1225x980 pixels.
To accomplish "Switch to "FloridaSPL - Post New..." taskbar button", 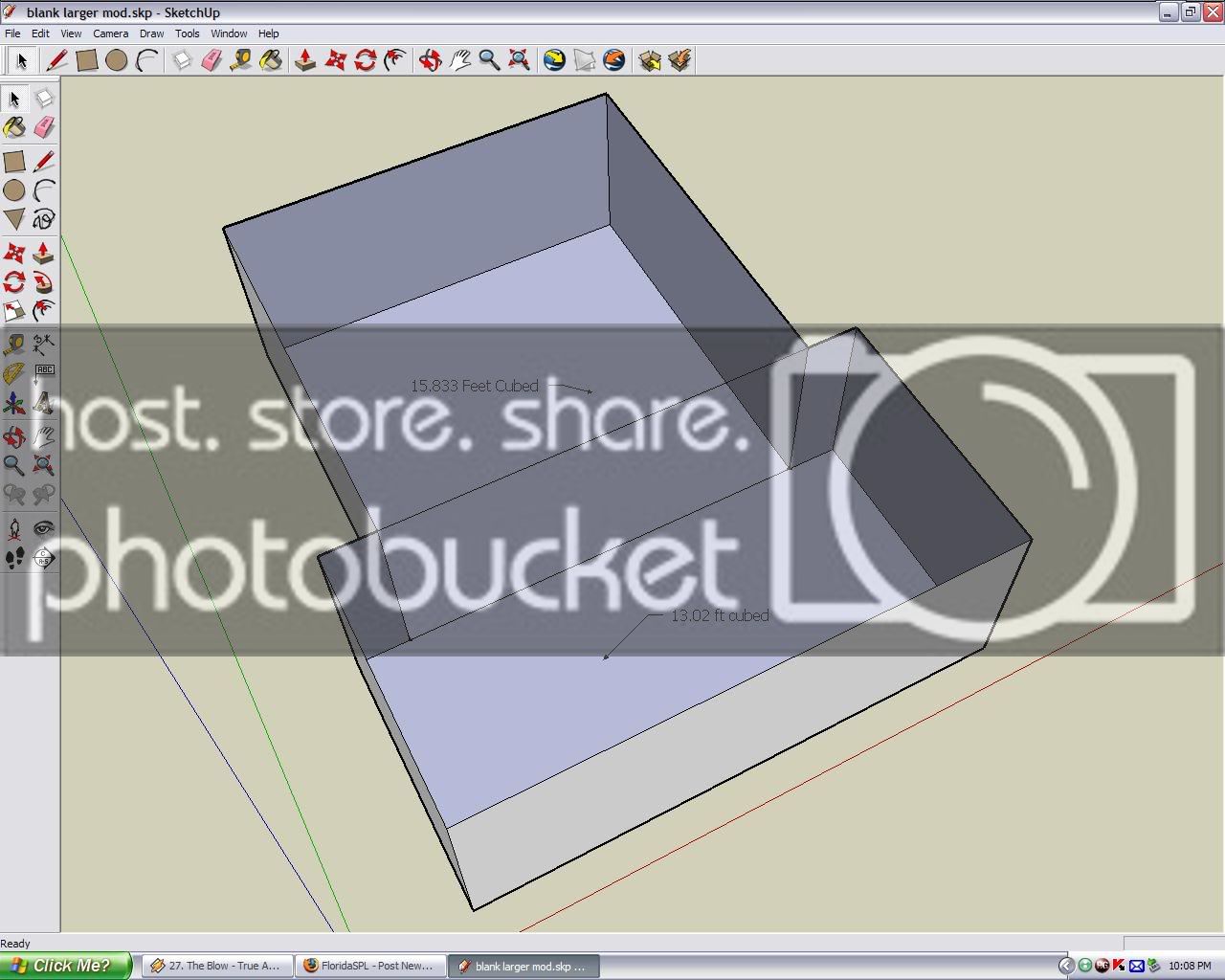I will 370,966.
